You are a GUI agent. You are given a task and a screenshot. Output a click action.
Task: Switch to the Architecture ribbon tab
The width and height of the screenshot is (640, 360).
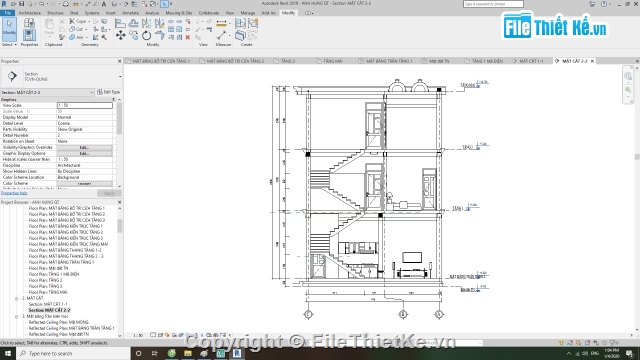click(x=29, y=13)
